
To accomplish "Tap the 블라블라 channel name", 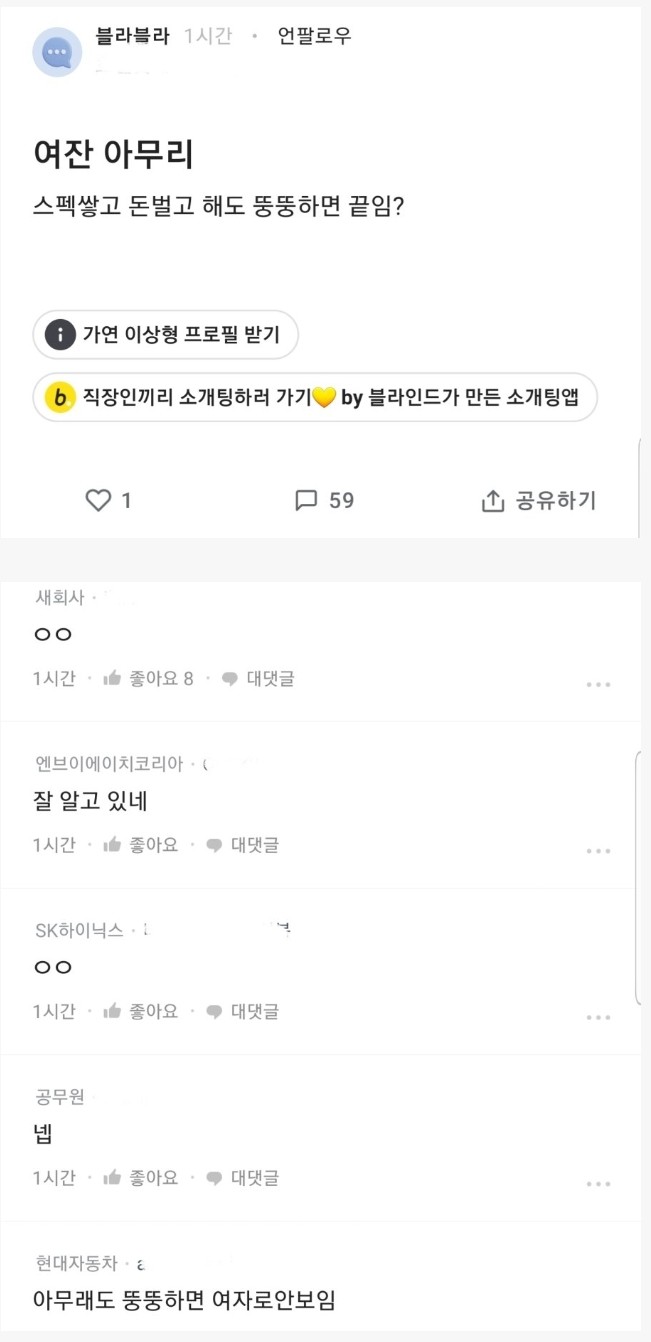I will 132,37.
